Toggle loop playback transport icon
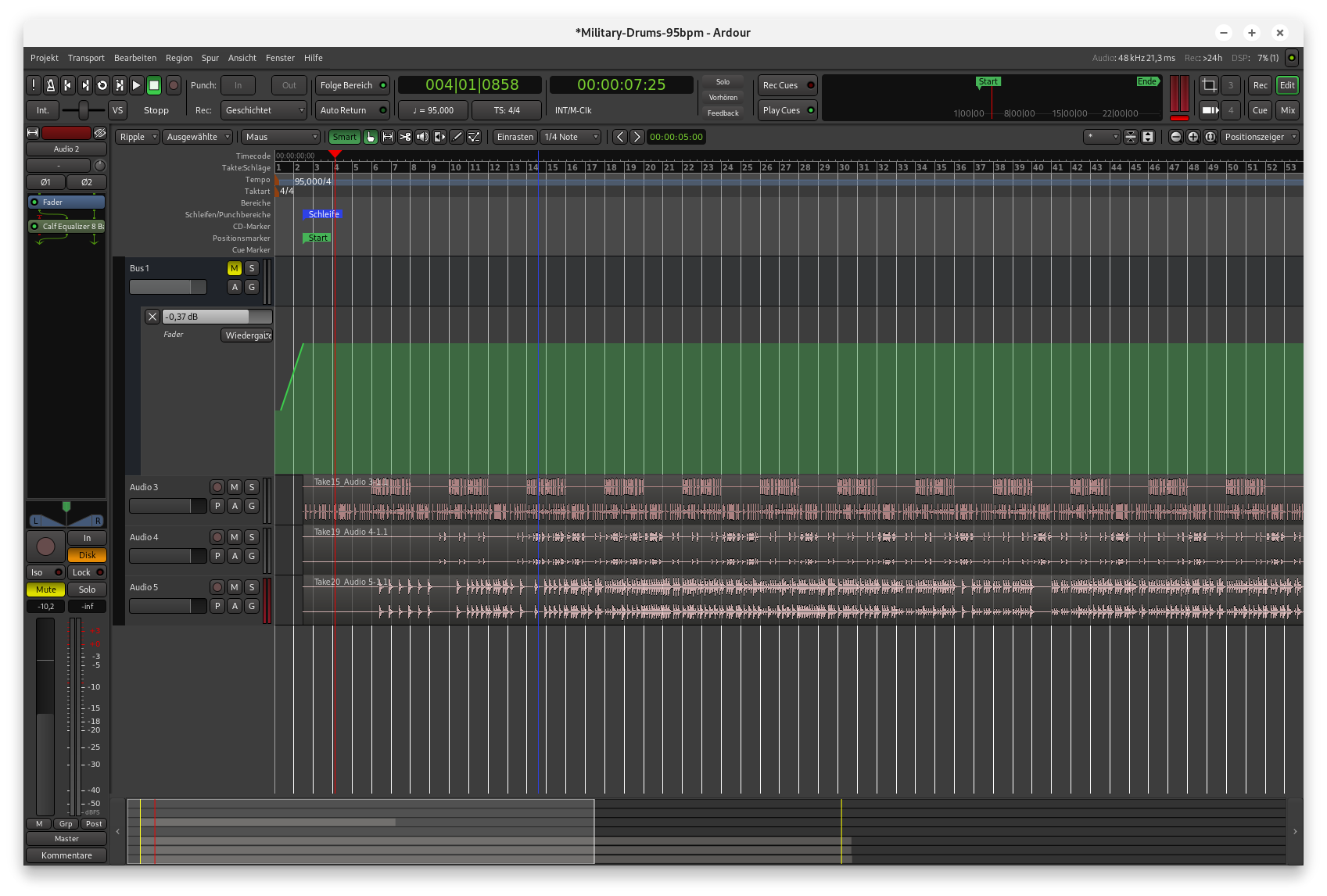 pyautogui.click(x=102, y=85)
